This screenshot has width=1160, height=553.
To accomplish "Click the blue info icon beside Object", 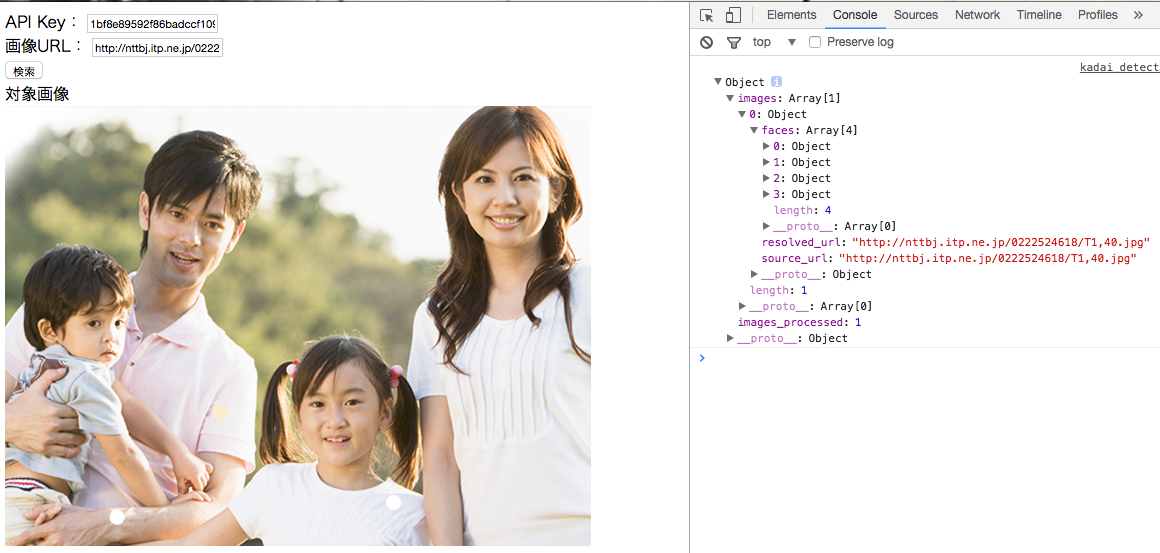I will (776, 82).
